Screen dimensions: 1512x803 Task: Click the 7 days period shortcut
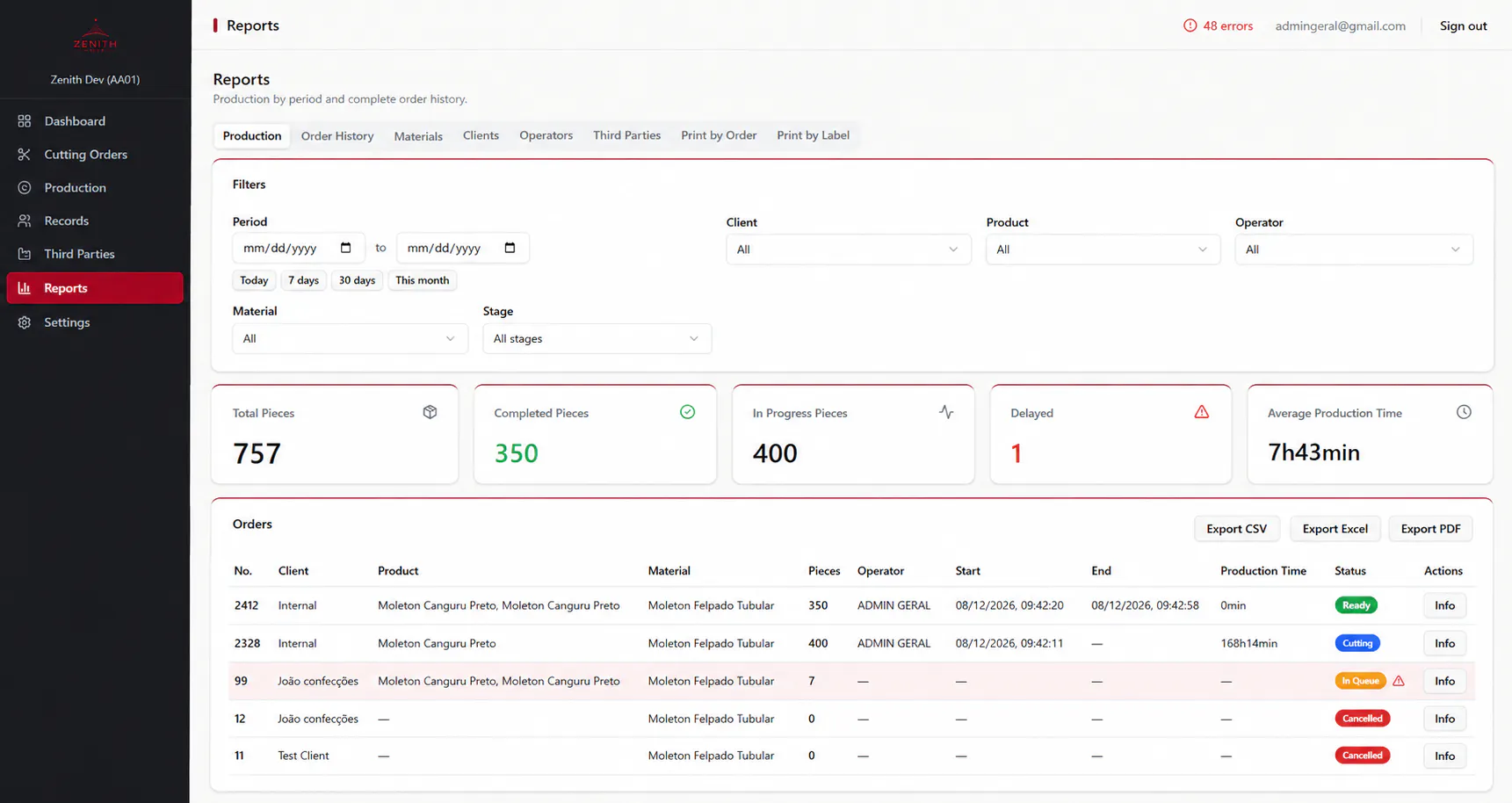(x=304, y=280)
